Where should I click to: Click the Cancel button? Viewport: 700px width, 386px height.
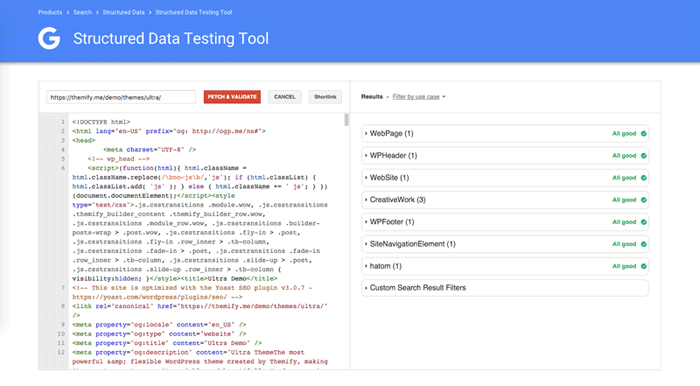pyautogui.click(x=284, y=97)
